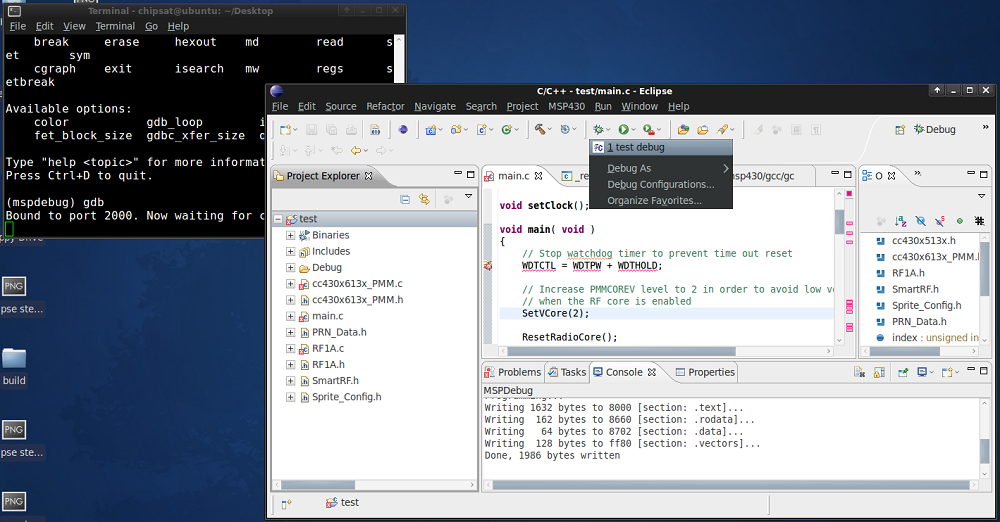Screen dimensions: 1000x522
Task: Open the 'Debug As' submenu
Action: click(x=661, y=168)
